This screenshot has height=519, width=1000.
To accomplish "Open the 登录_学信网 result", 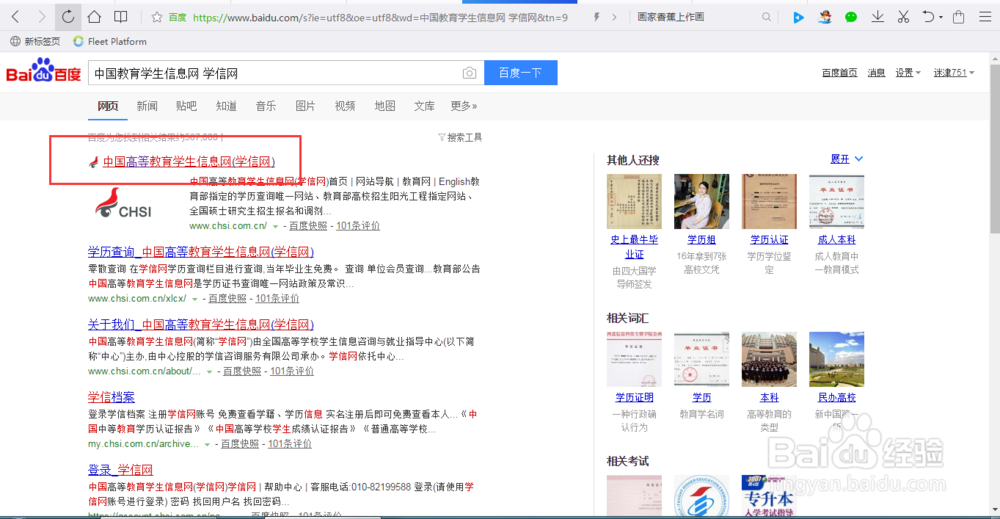I will [121, 470].
